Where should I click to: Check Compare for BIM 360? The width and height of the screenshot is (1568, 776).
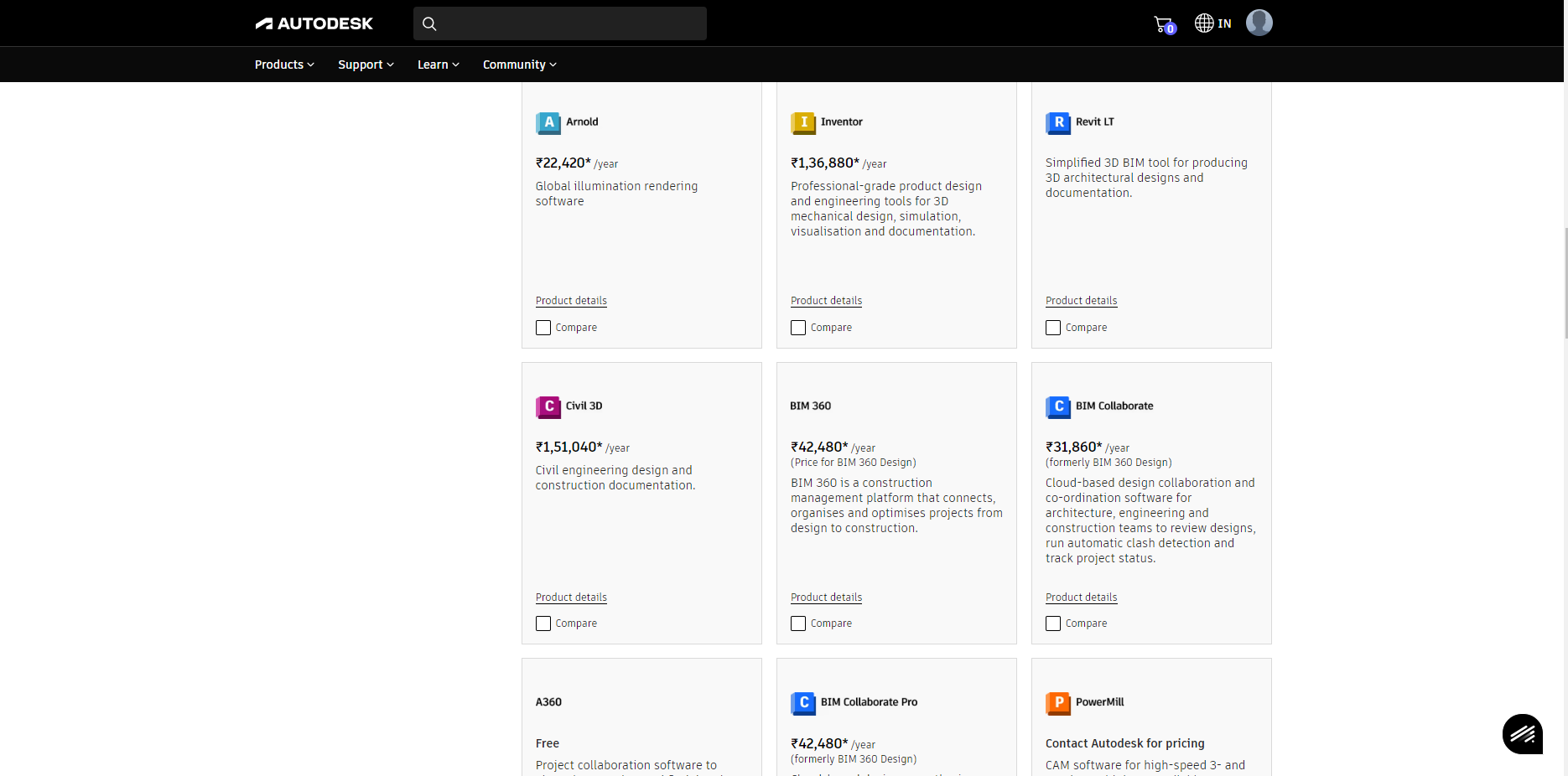tap(798, 623)
